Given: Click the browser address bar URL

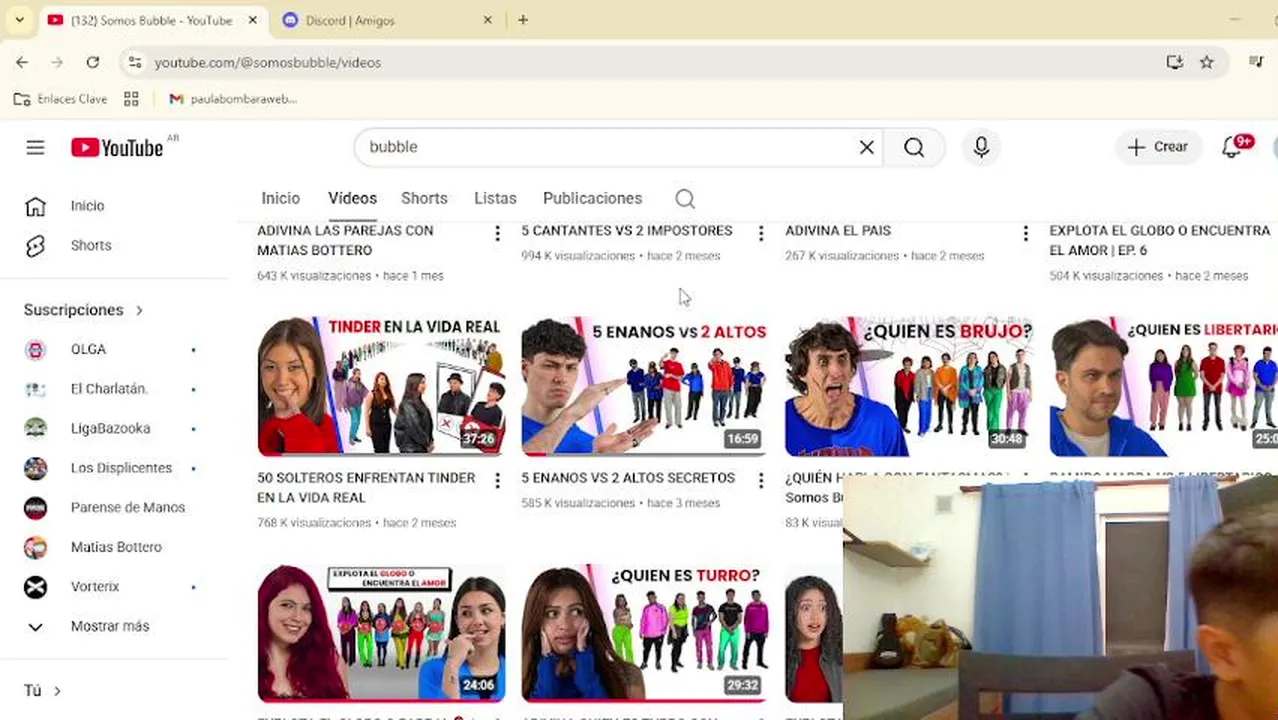Looking at the screenshot, I should (268, 62).
